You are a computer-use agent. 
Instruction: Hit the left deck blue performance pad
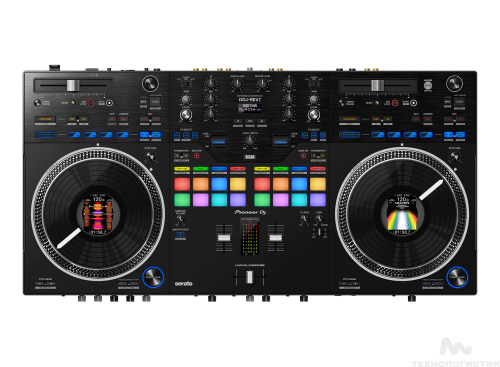(x=219, y=184)
